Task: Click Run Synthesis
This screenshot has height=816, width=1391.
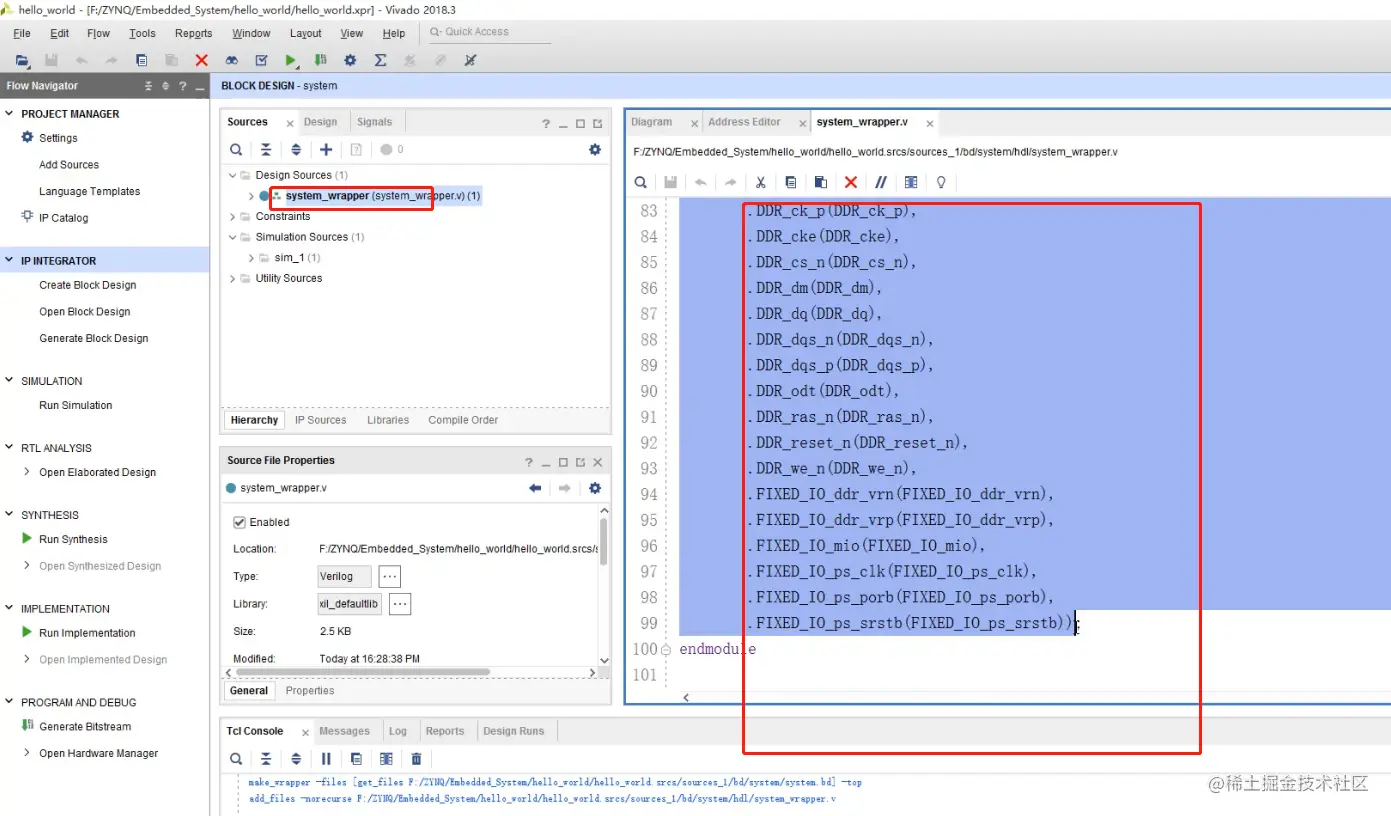Action: [x=73, y=539]
